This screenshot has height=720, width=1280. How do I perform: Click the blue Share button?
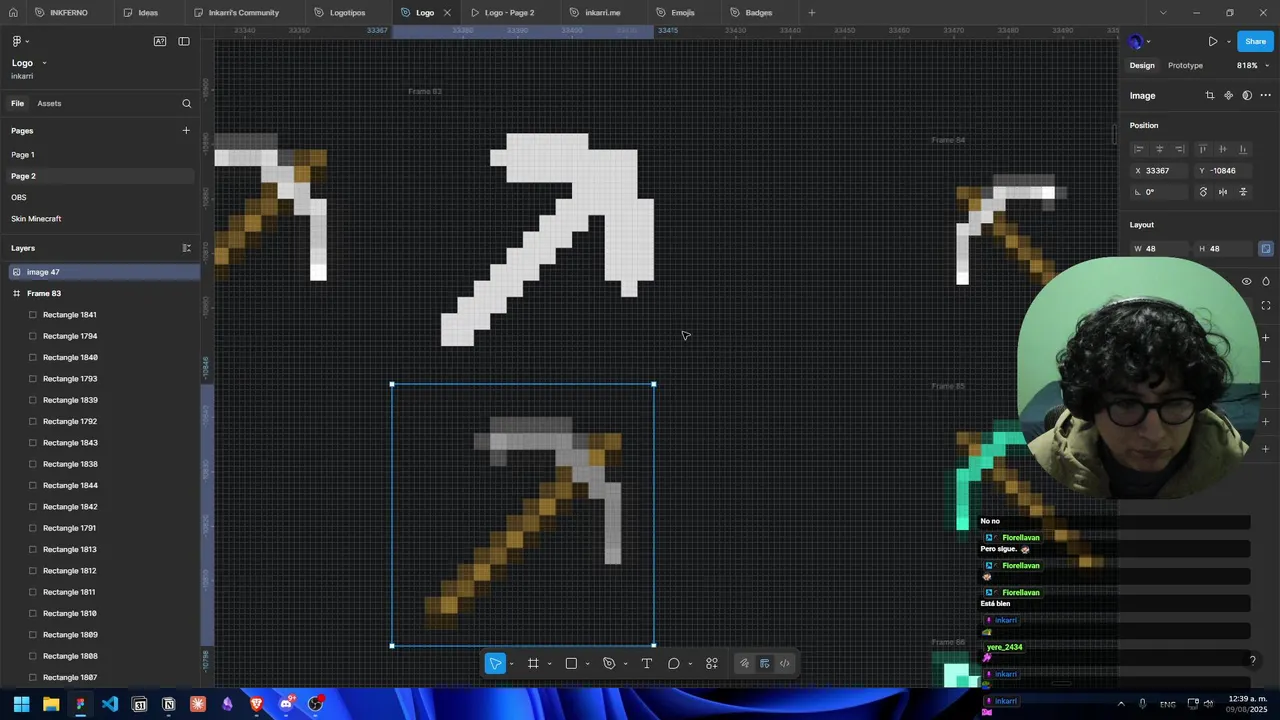click(x=1255, y=42)
